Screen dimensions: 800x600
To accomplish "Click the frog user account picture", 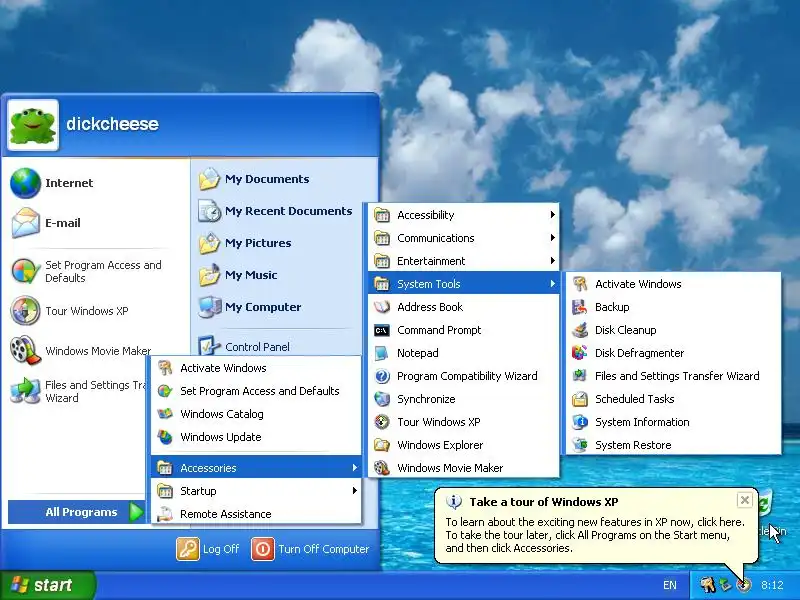I will point(33,125).
